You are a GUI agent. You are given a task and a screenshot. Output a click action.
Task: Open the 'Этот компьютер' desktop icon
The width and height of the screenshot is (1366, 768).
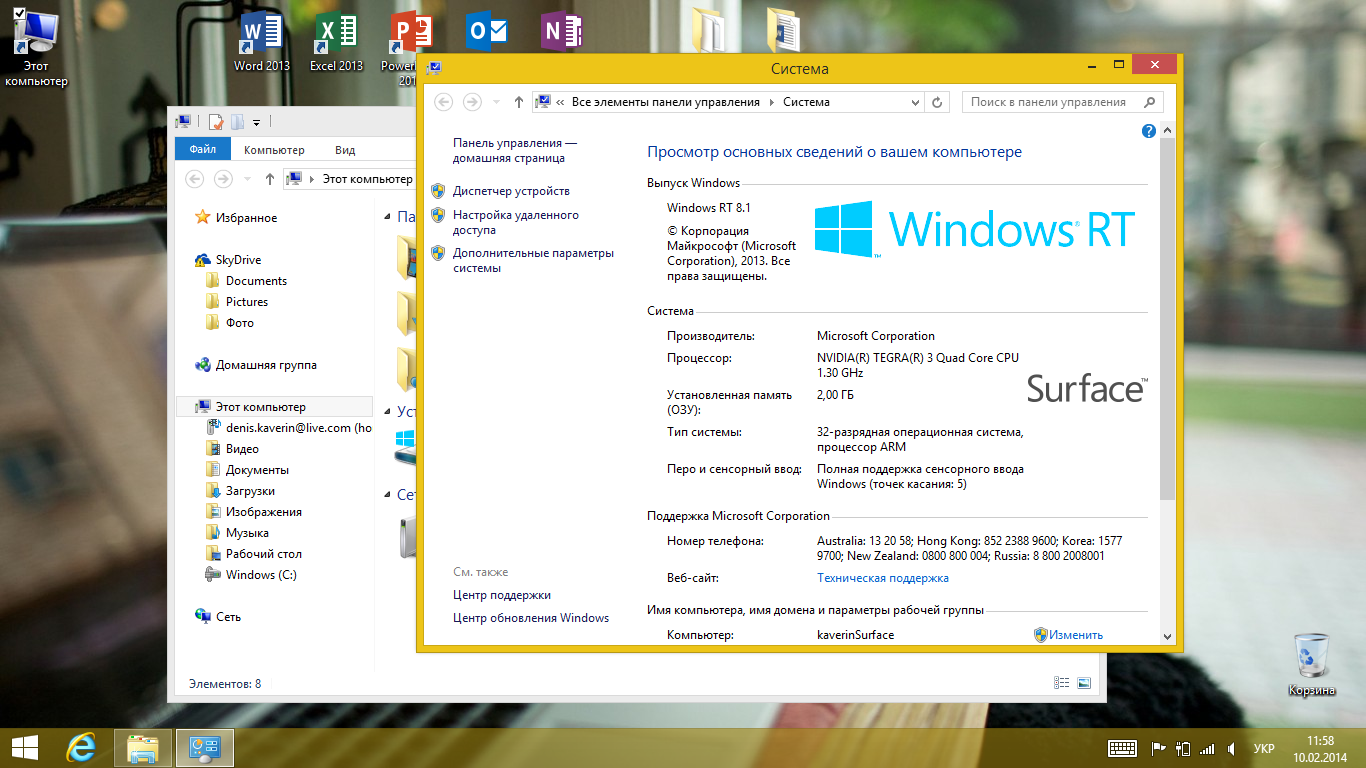(x=36, y=48)
